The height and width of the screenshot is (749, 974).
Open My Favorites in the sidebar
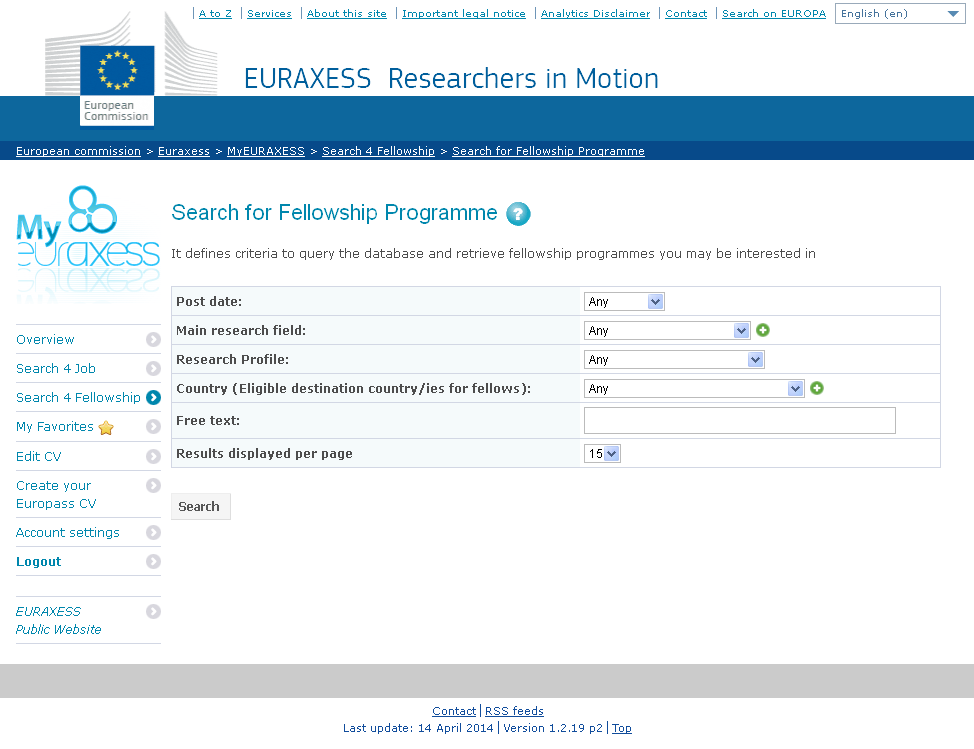point(55,427)
